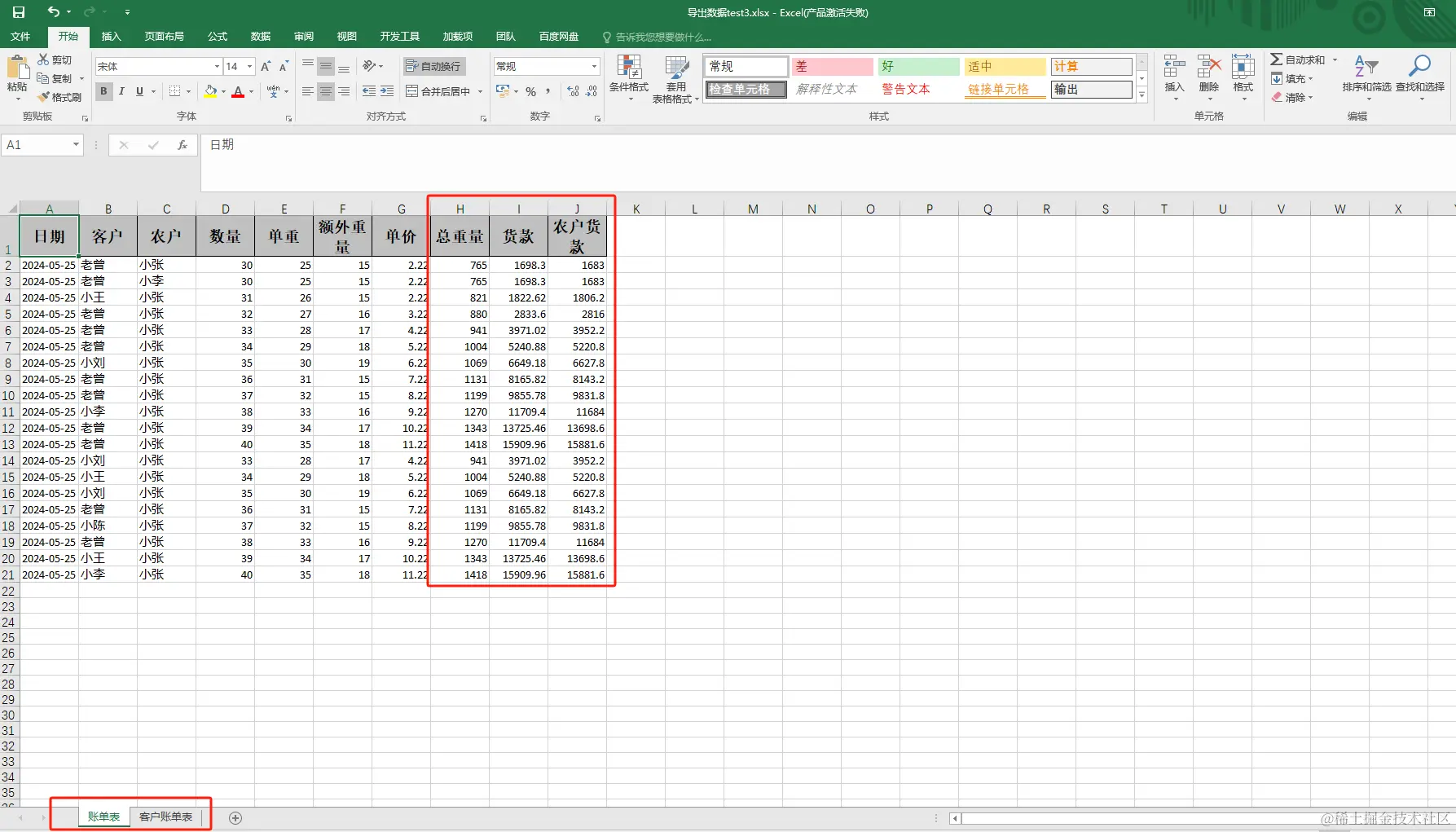Image resolution: width=1456 pixels, height=832 pixels.
Task: Open Find & Select (查找和选择)
Action: (x=1420, y=77)
